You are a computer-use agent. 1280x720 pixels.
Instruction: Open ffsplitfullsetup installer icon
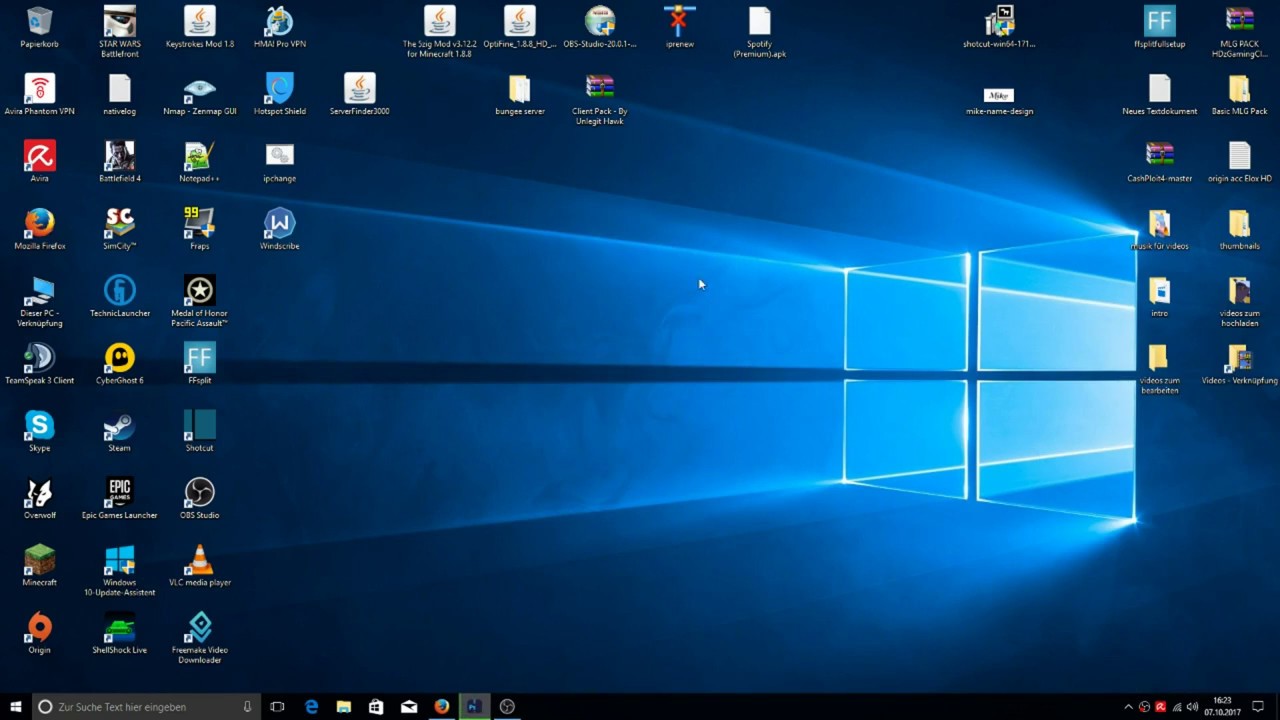pos(1160,22)
